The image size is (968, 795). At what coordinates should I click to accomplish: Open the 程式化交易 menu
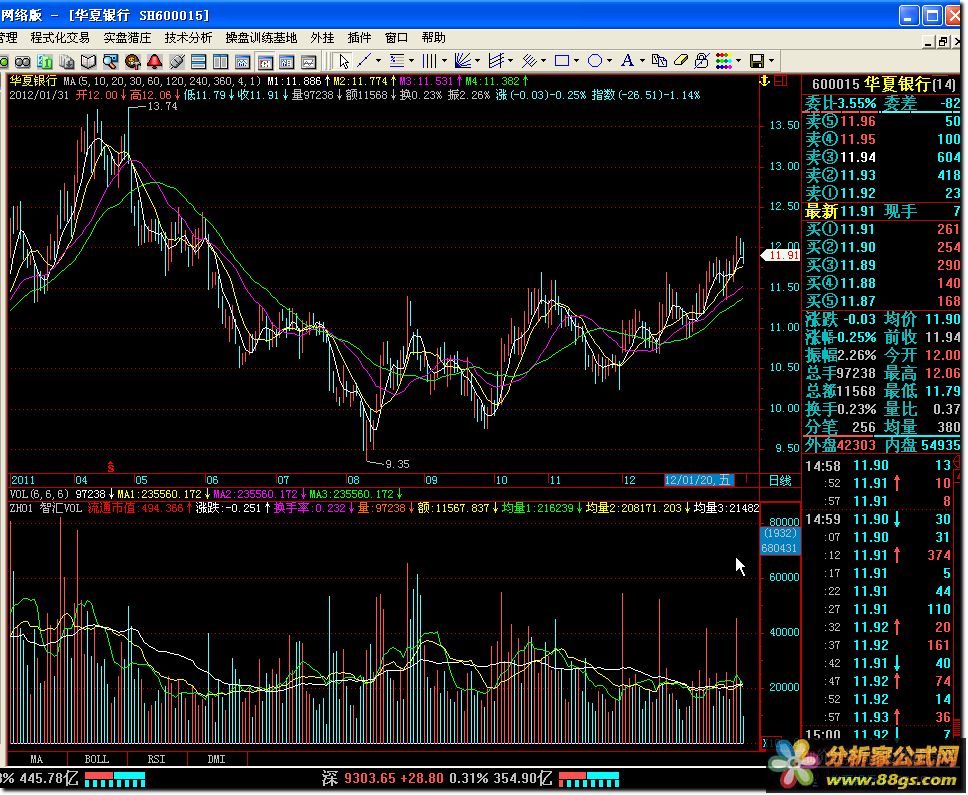(x=60, y=38)
